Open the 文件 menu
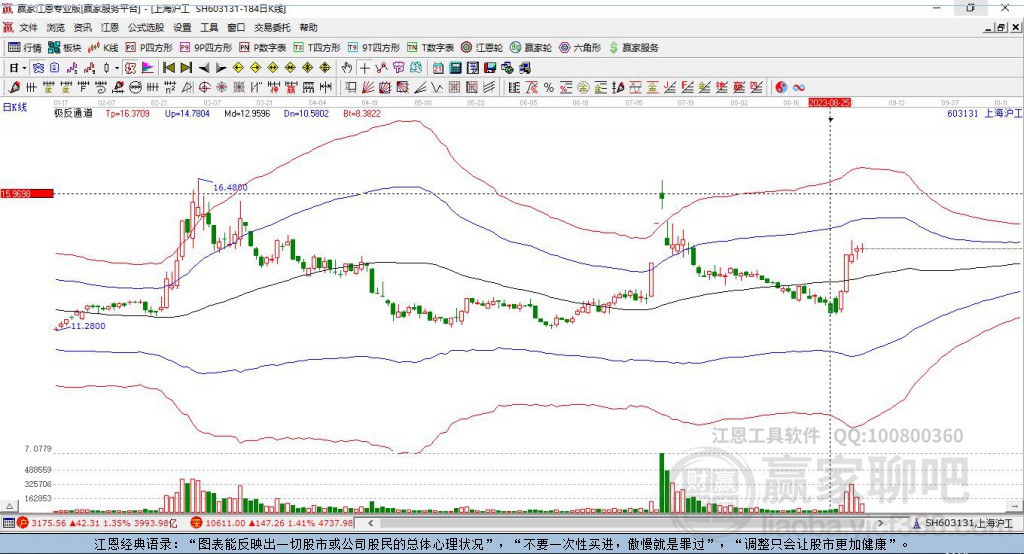Screen dimensions: 1024x554 pos(29,27)
